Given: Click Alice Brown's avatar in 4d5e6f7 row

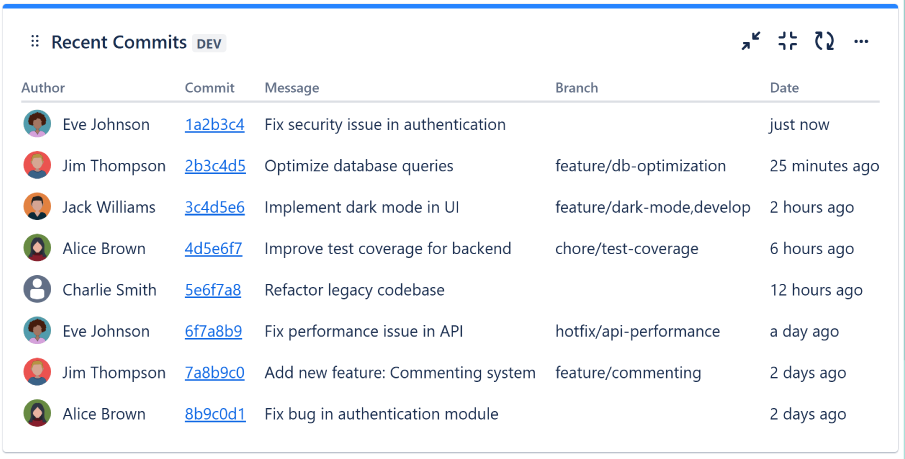Looking at the screenshot, I should click(38, 248).
